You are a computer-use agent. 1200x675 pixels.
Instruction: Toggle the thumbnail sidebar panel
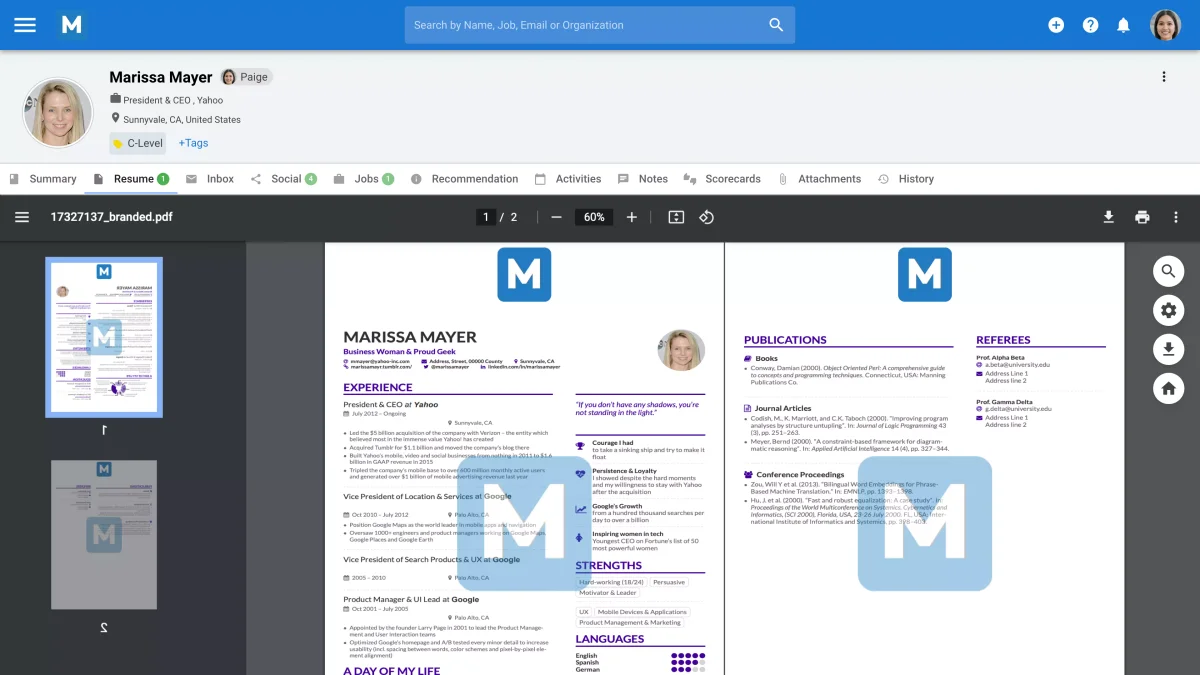coord(22,217)
